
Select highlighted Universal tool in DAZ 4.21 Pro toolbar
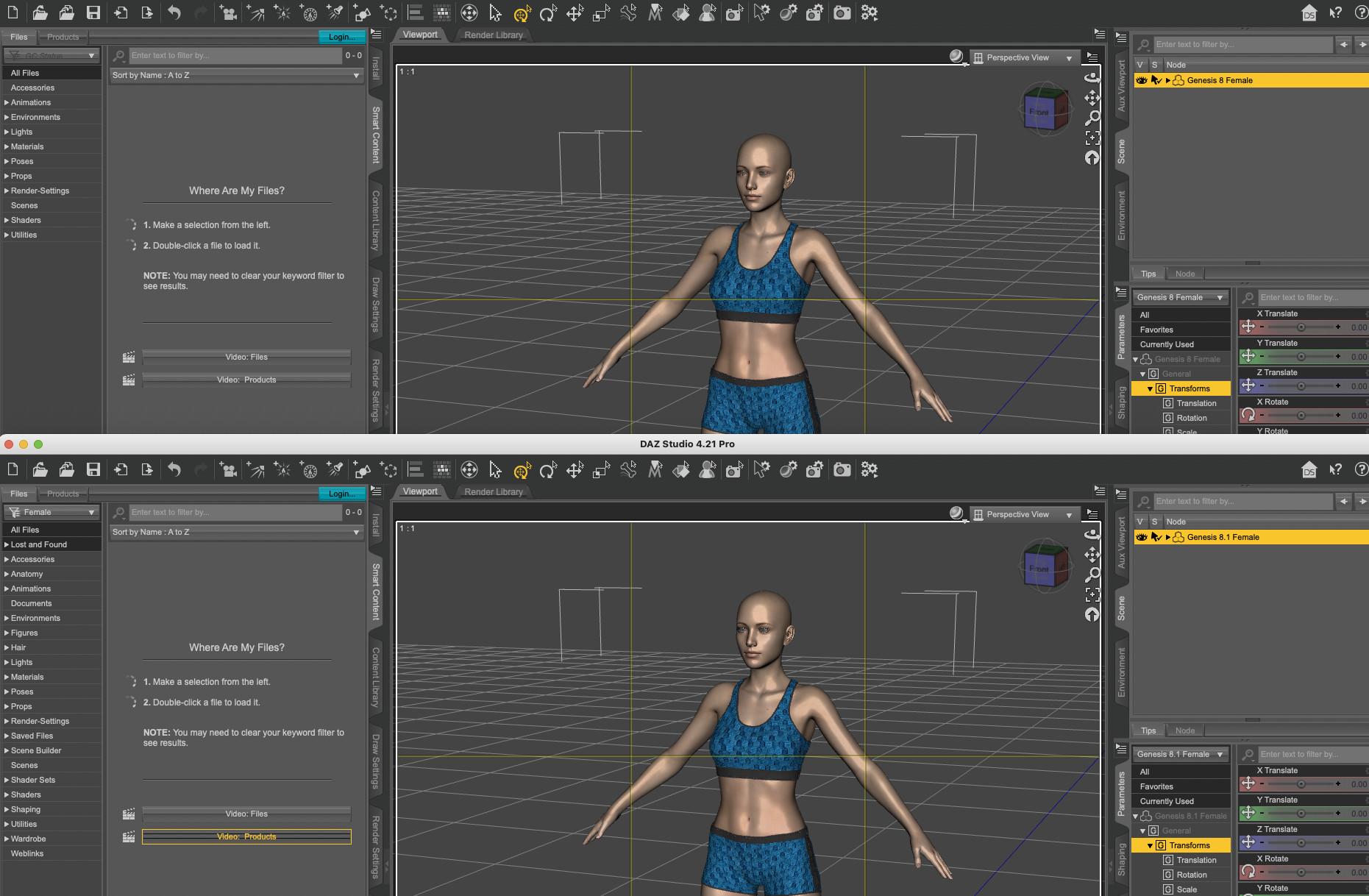click(522, 469)
